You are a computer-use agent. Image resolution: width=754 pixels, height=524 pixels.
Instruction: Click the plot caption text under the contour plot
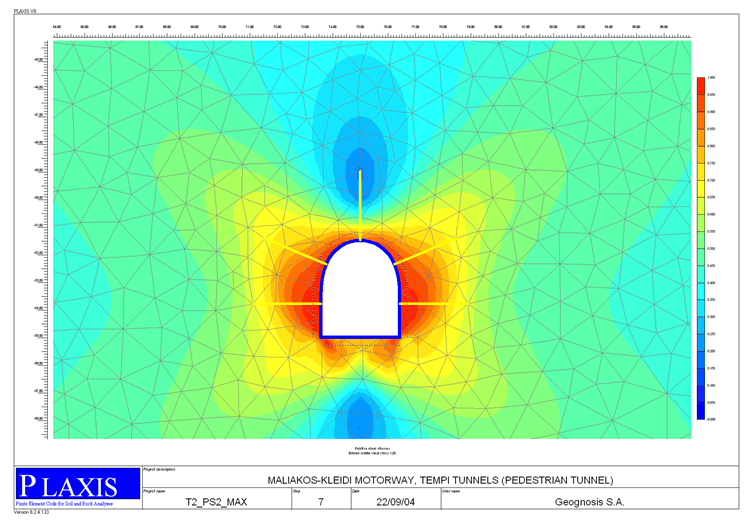click(x=372, y=450)
